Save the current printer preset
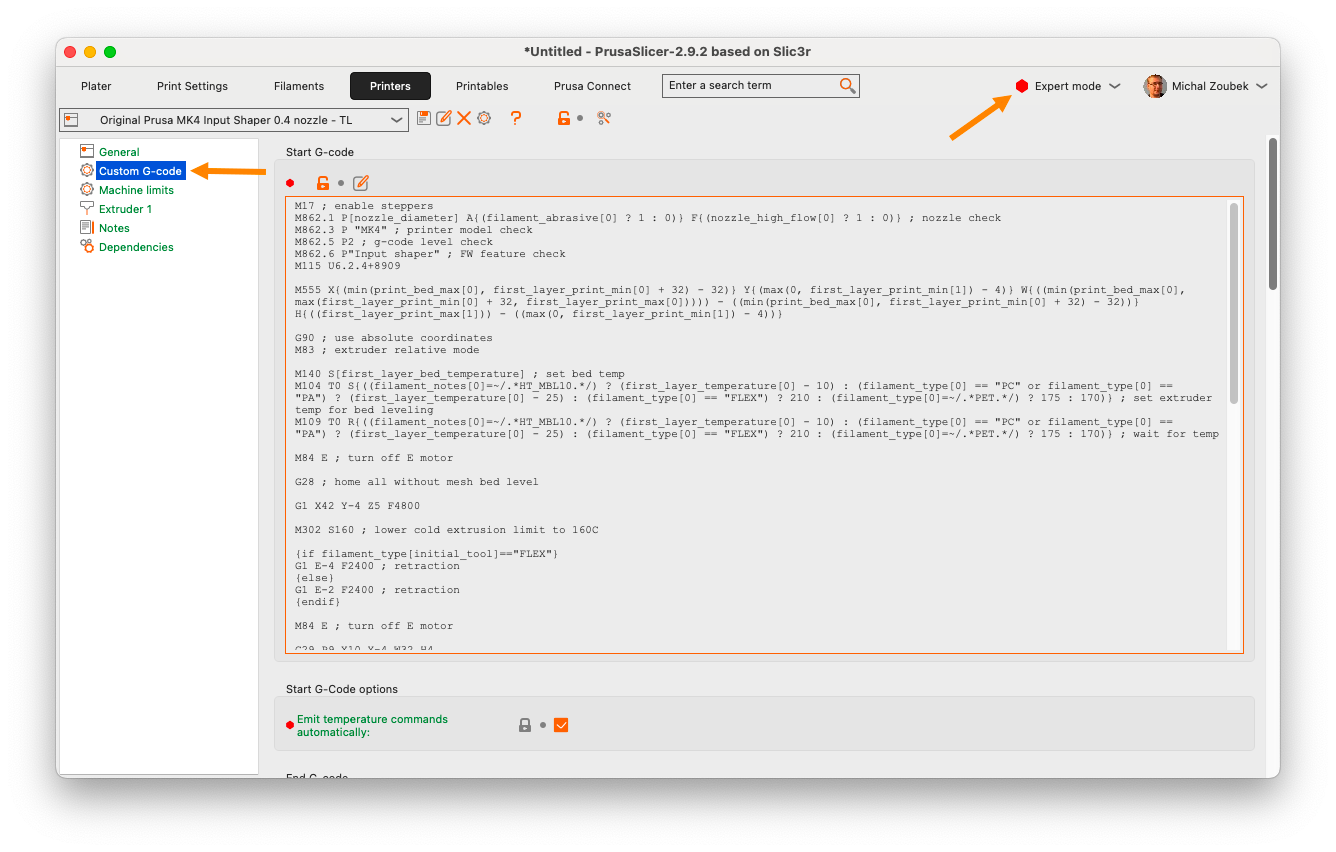1336x852 pixels. click(424, 118)
